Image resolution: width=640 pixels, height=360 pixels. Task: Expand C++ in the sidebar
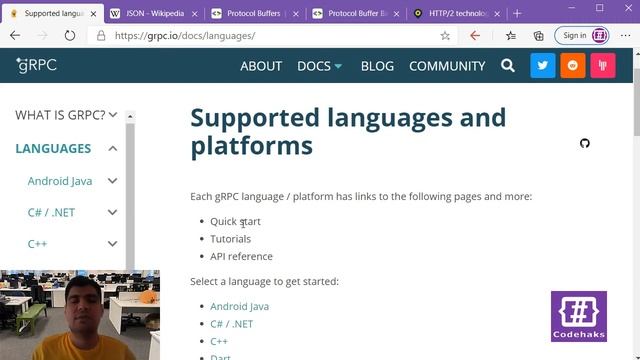(x=113, y=244)
